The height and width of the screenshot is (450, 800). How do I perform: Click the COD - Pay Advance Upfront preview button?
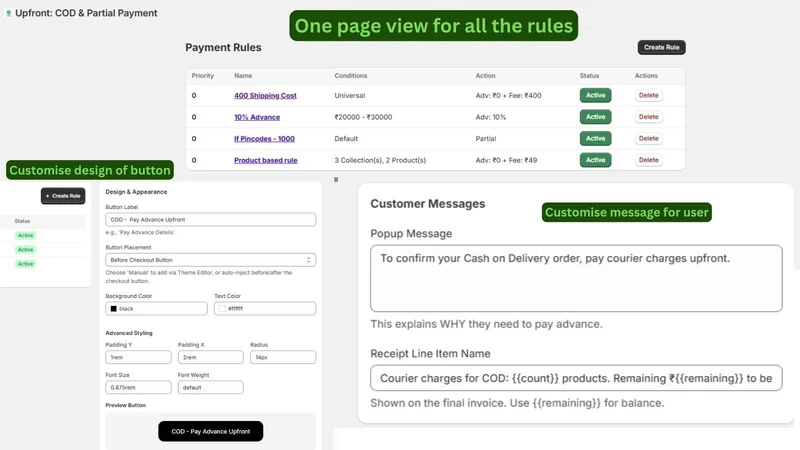point(211,432)
